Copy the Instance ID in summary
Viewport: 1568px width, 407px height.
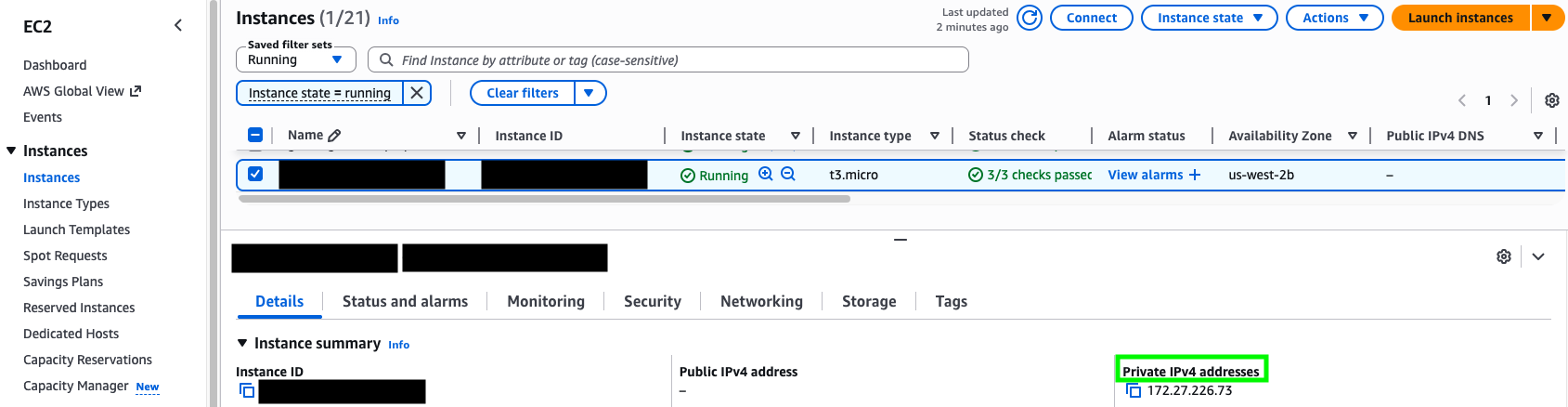[247, 390]
